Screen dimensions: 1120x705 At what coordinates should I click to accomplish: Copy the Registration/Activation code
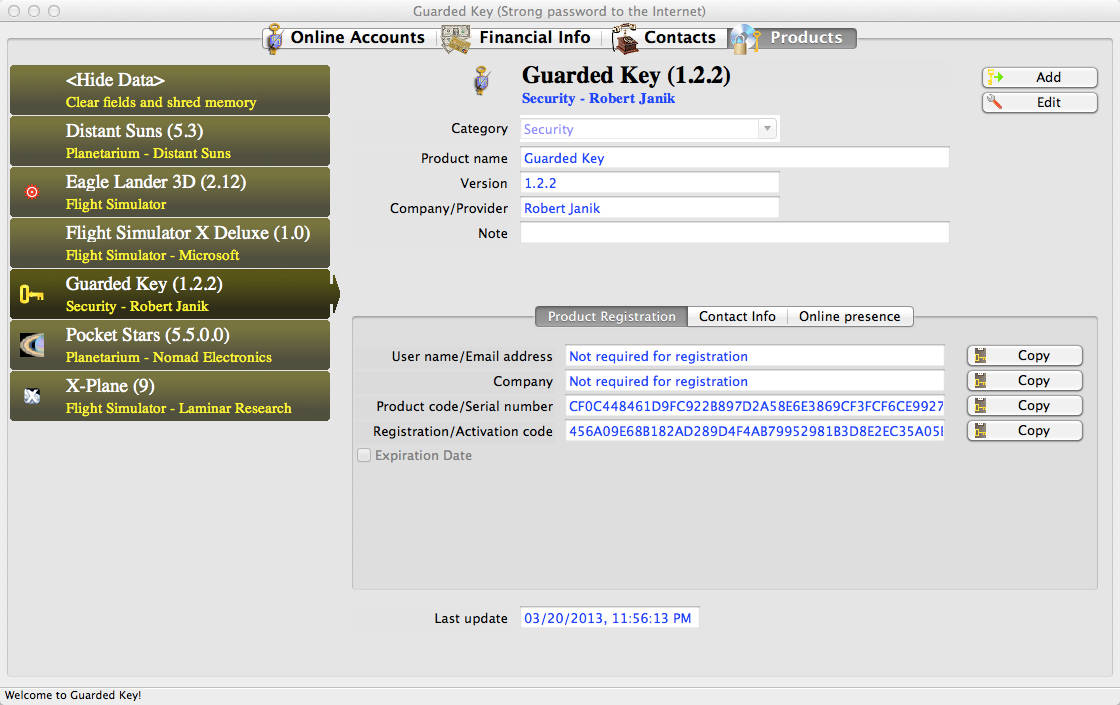point(1024,431)
